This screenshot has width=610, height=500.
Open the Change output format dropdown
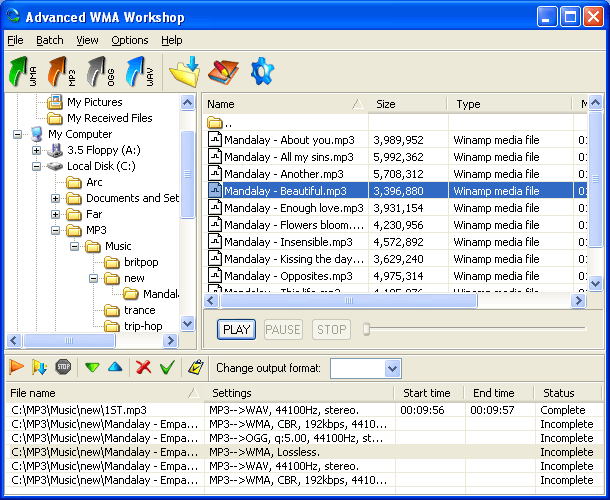coord(392,368)
